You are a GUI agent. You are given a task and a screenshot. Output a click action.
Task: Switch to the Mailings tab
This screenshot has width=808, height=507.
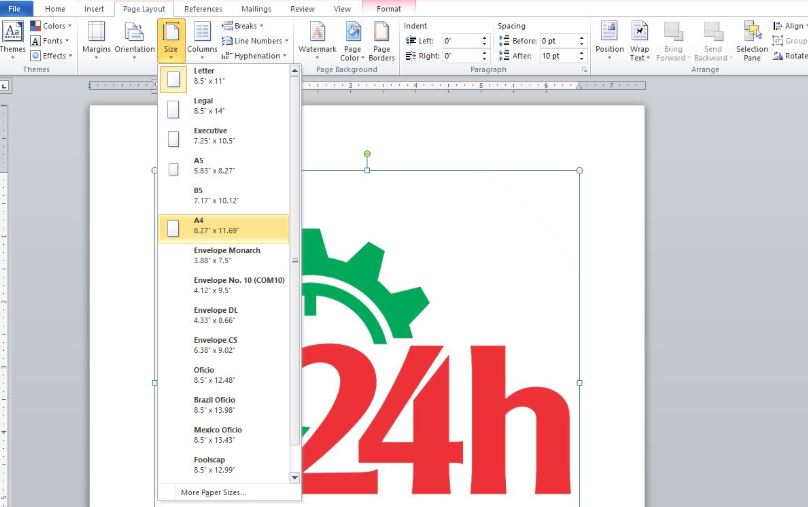tap(256, 9)
